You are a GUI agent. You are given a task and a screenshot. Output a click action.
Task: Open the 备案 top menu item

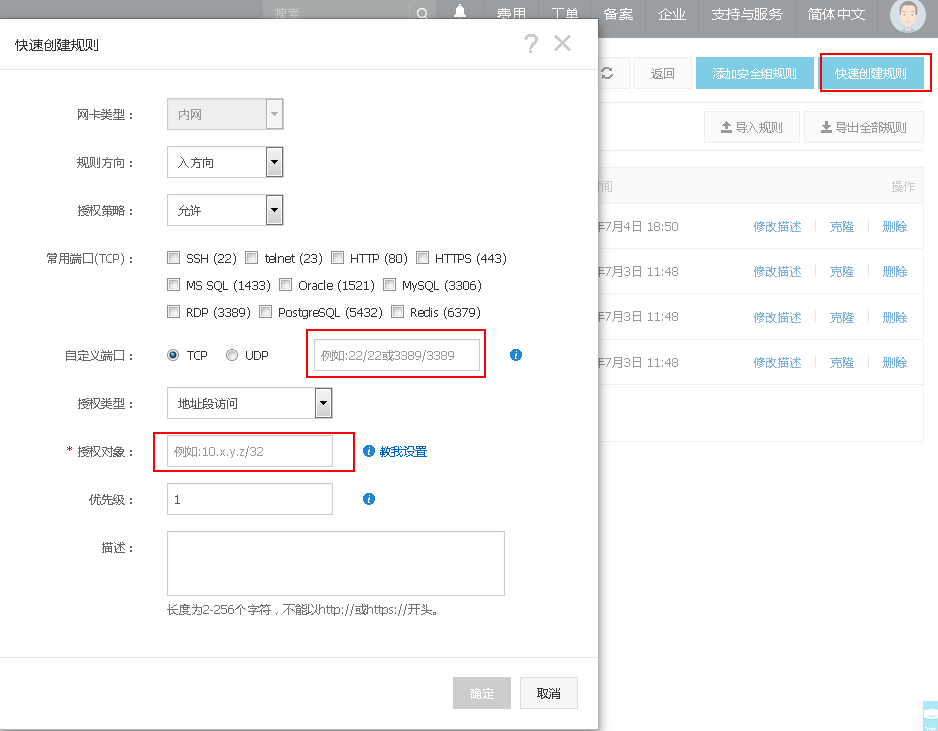click(618, 14)
